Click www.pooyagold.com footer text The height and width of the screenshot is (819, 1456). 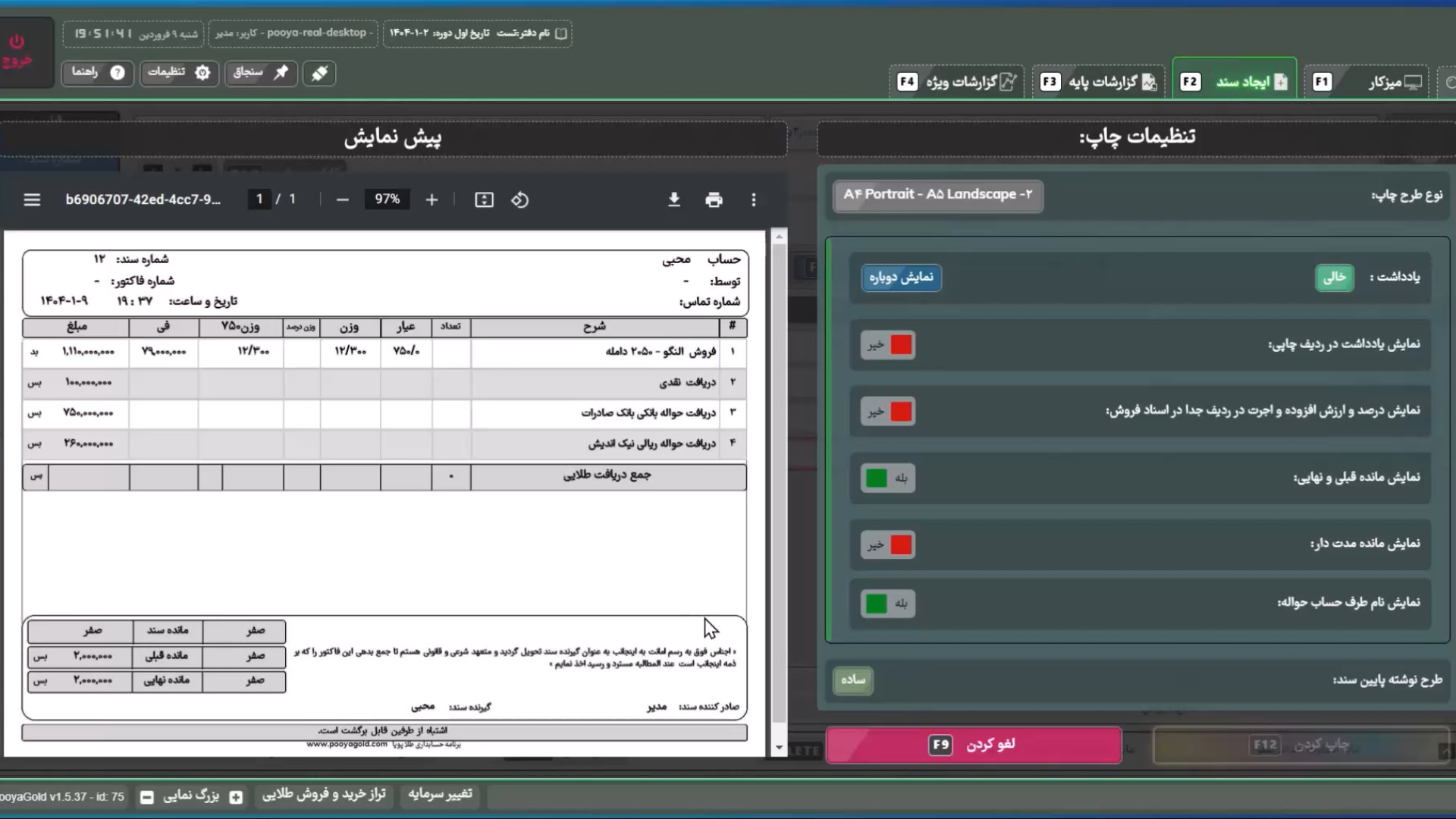click(x=347, y=745)
